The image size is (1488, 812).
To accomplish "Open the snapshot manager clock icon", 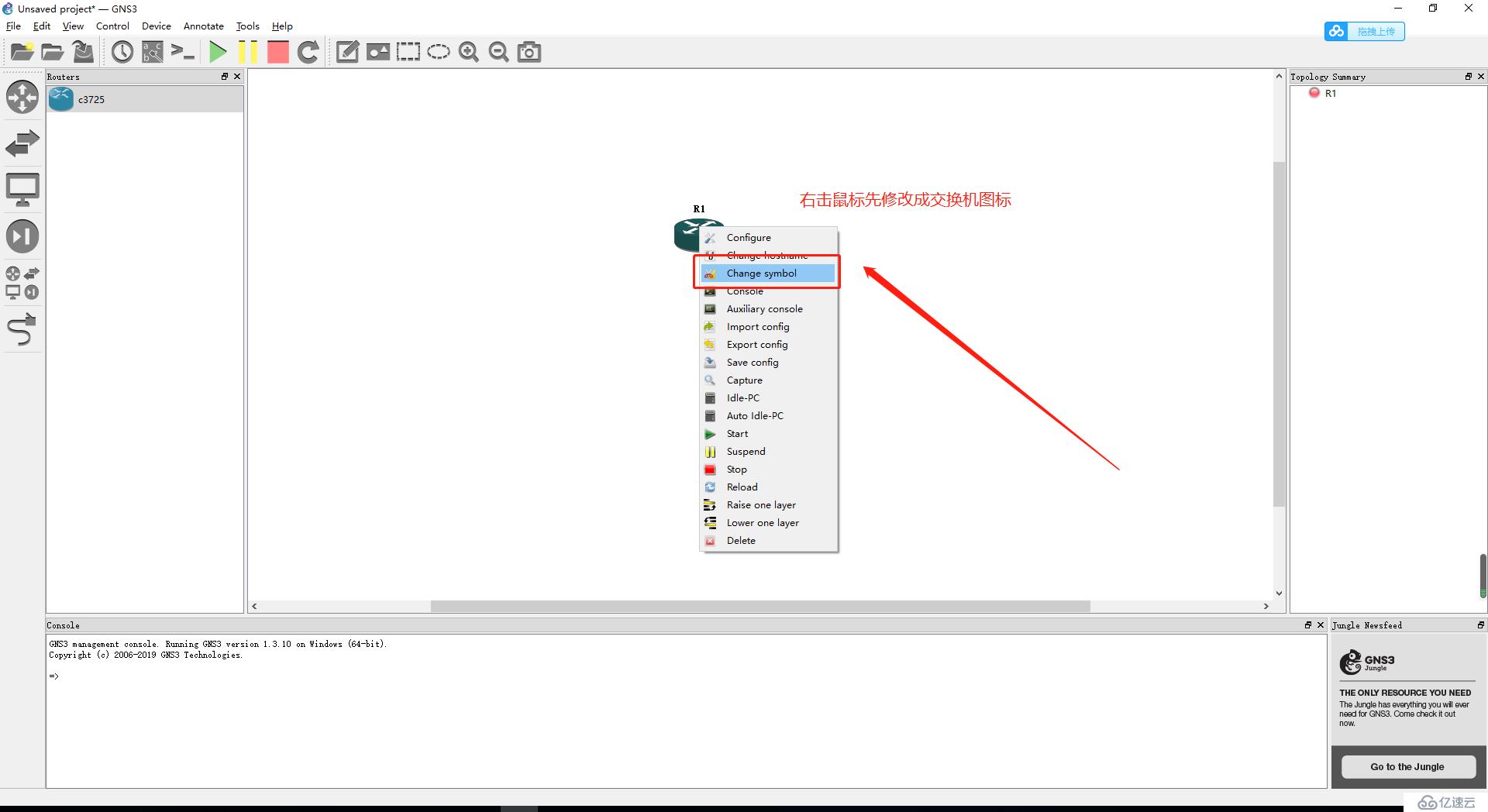I will (122, 52).
